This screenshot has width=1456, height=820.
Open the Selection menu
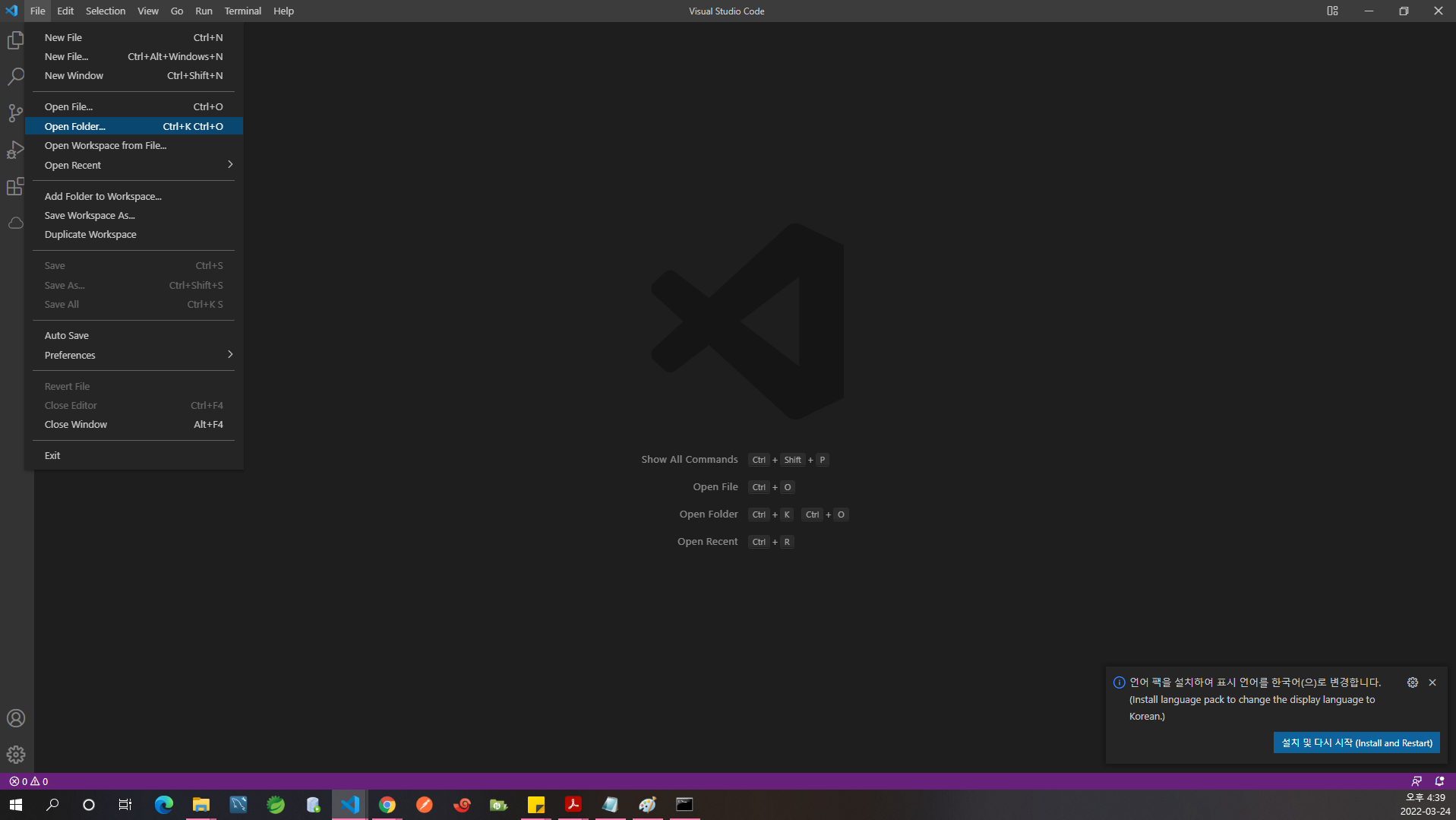106,11
